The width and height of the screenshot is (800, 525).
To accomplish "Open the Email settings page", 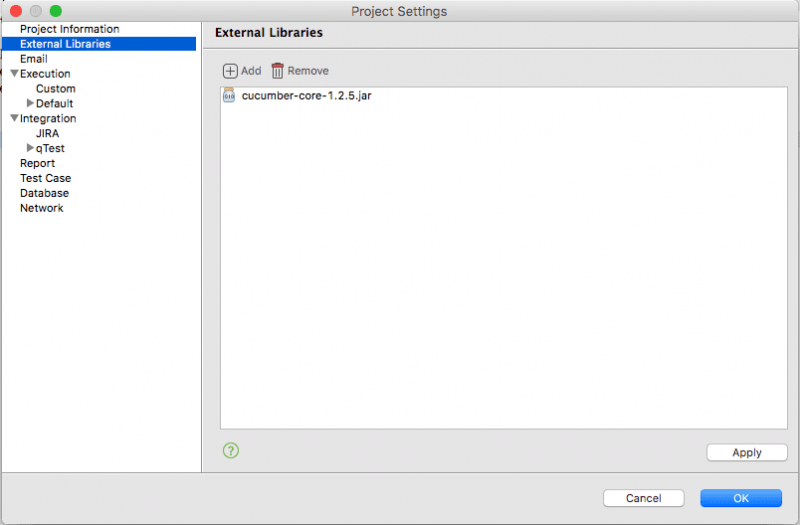I will point(33,59).
